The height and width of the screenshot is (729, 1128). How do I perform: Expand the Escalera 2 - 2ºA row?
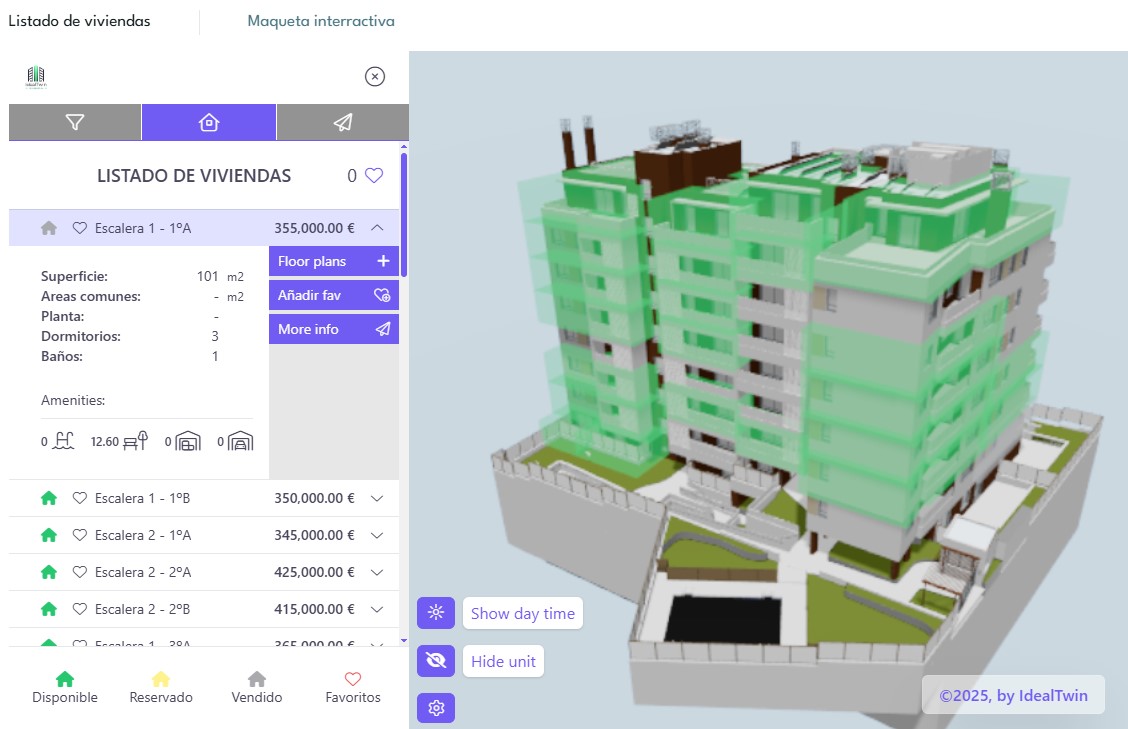tap(377, 572)
